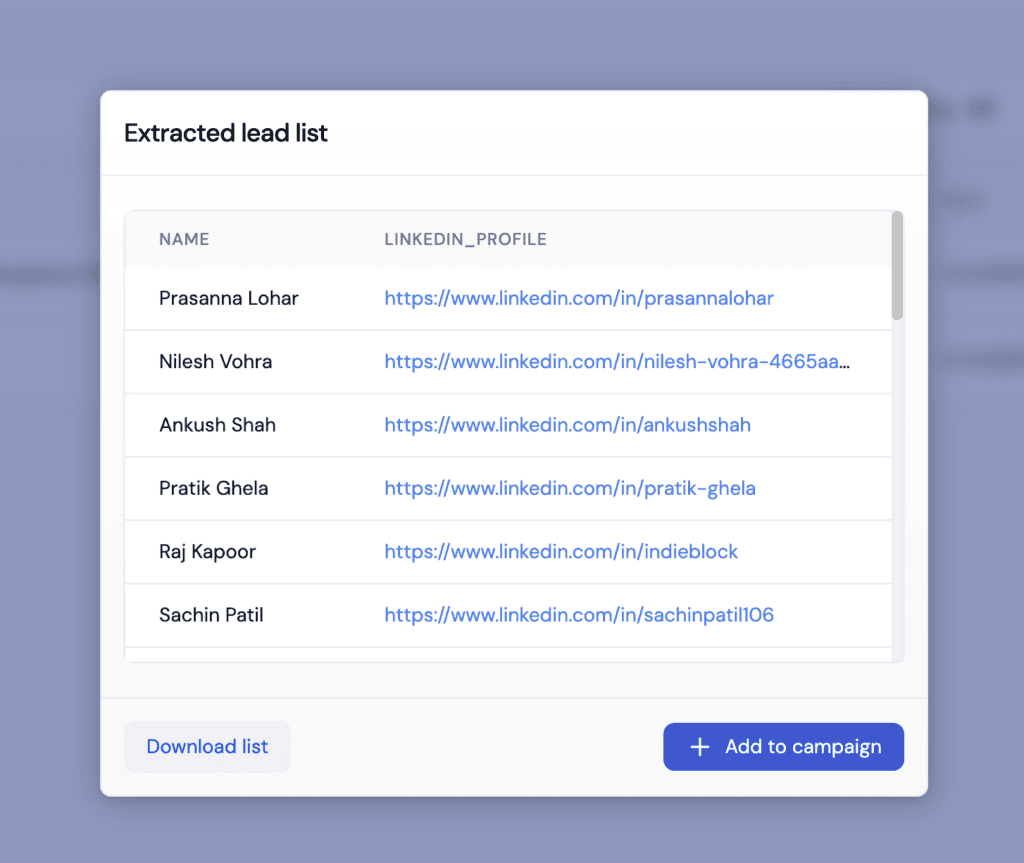Image resolution: width=1024 pixels, height=863 pixels.
Task: Select the Prasanna Lohar name cell
Action: 229,298
